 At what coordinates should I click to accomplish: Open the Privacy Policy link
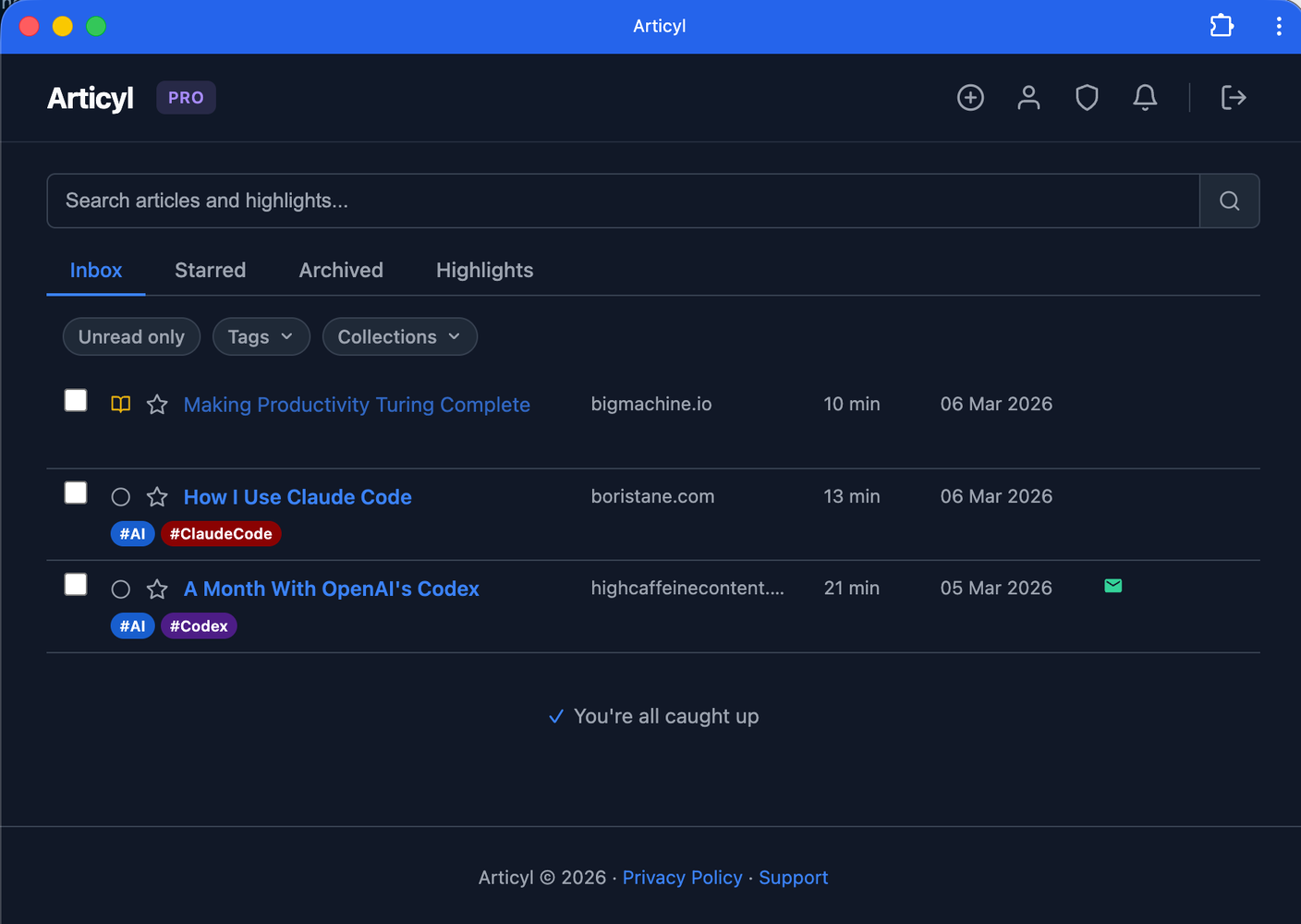pos(682,878)
